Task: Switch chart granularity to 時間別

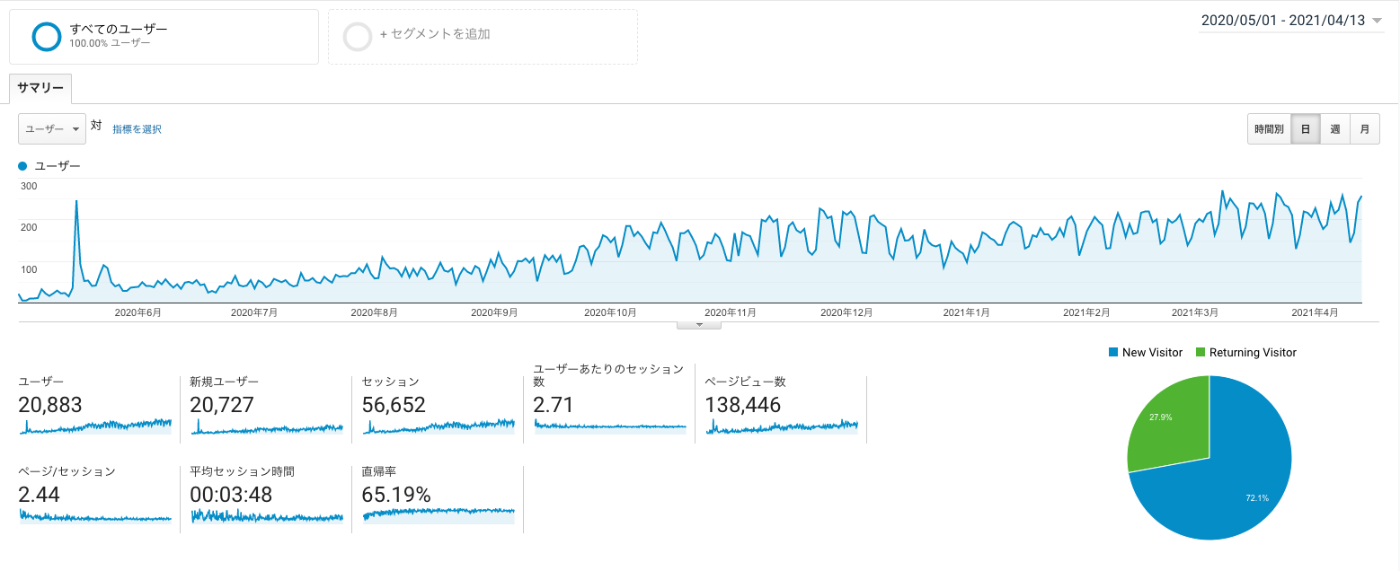Action: click(1269, 129)
